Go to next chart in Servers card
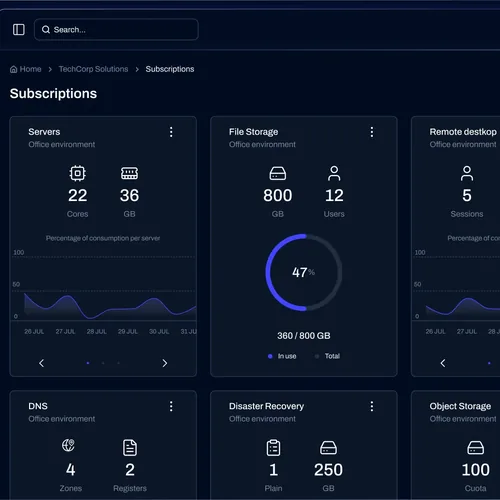Screen dimensions: 500x500 (165, 363)
